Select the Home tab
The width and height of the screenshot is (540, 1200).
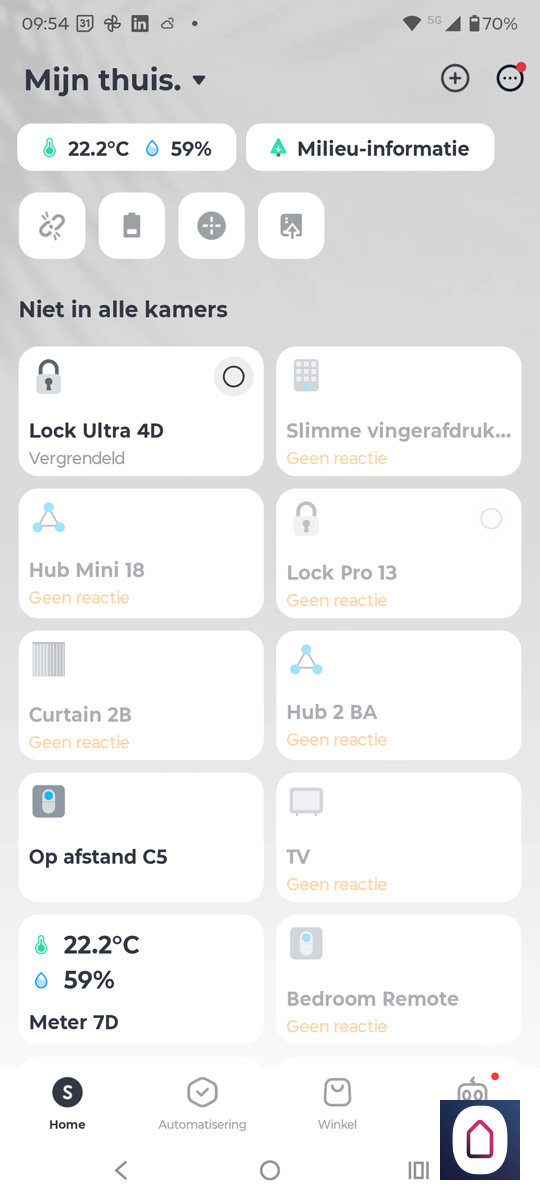(x=67, y=1104)
